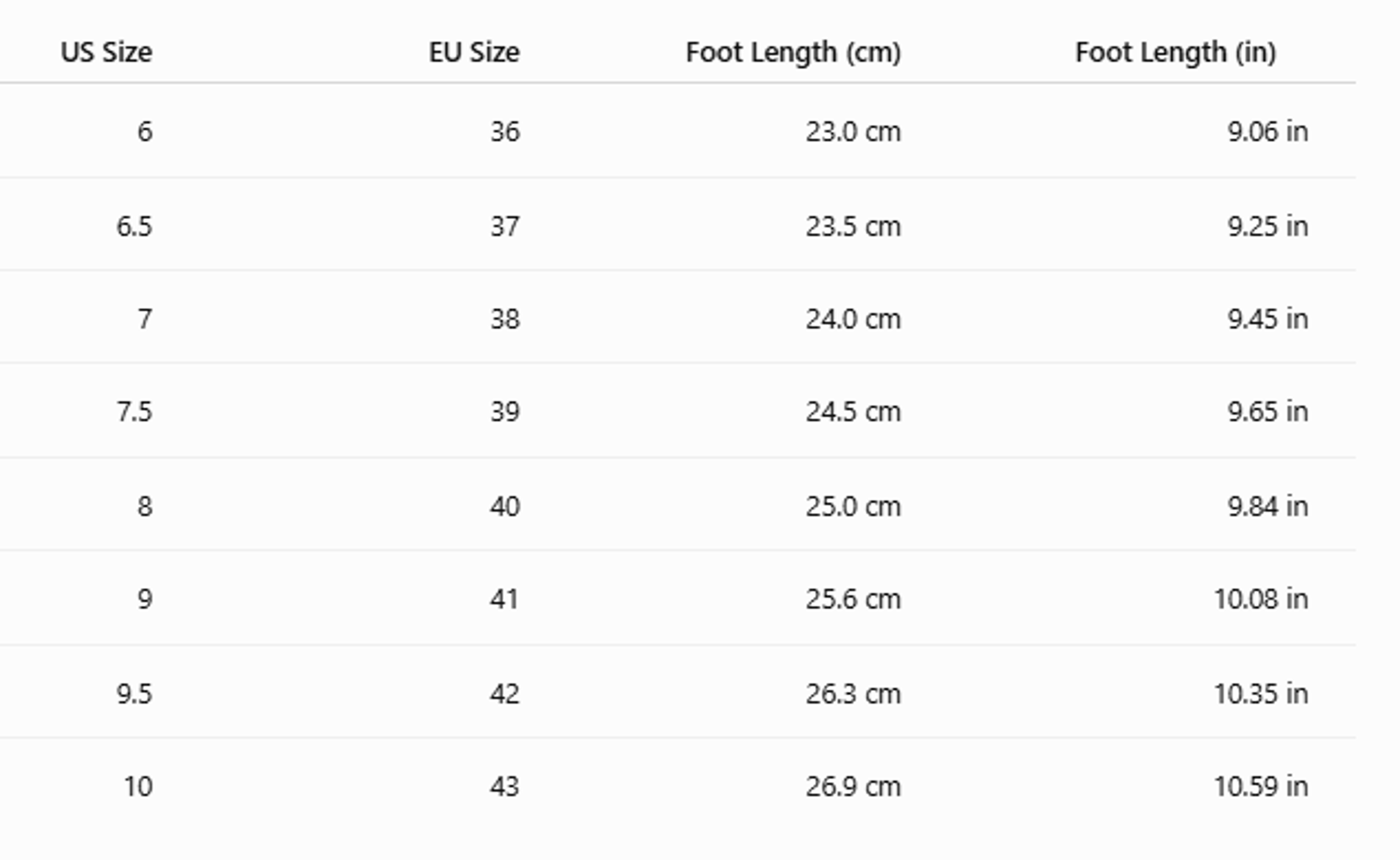
Task: Select the Foot Length (in) header
Action: pyautogui.click(x=1176, y=53)
